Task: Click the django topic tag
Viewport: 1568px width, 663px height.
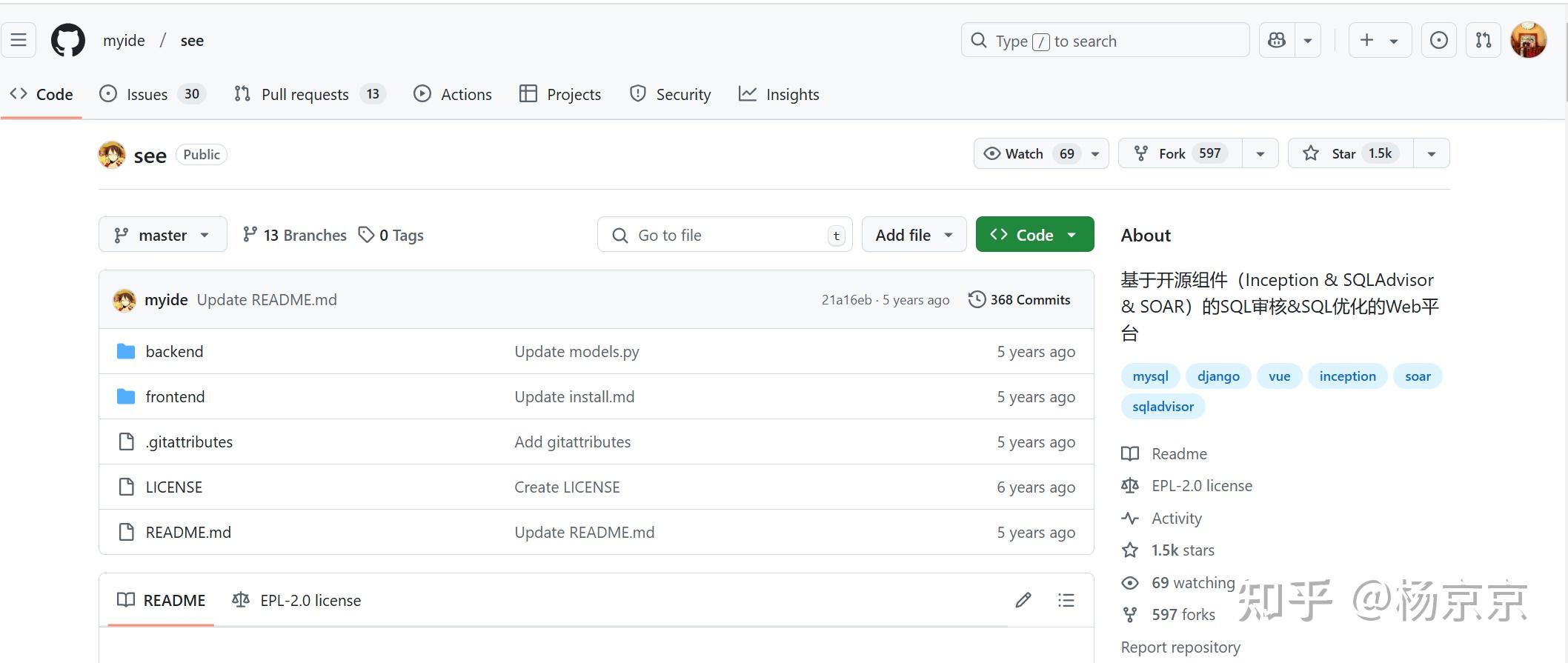Action: coord(1218,376)
